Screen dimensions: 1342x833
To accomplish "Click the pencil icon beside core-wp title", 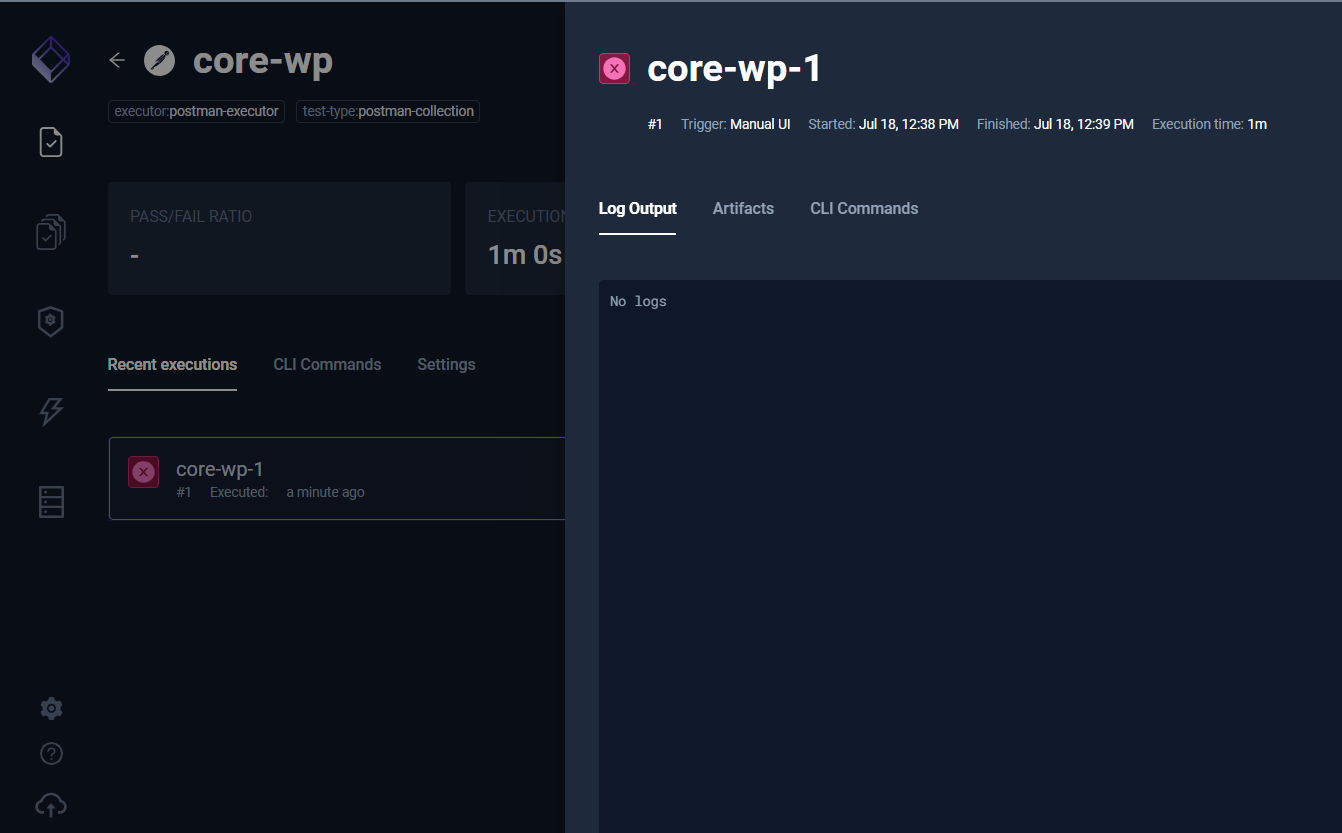I will point(159,60).
